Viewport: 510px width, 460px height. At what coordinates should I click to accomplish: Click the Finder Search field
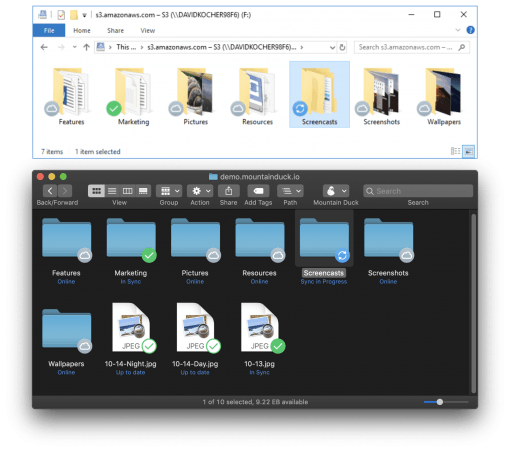point(418,191)
